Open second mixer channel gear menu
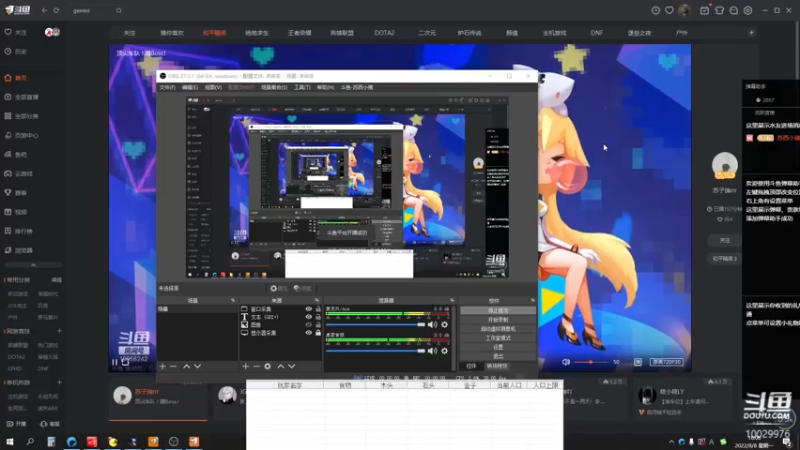 click(444, 351)
